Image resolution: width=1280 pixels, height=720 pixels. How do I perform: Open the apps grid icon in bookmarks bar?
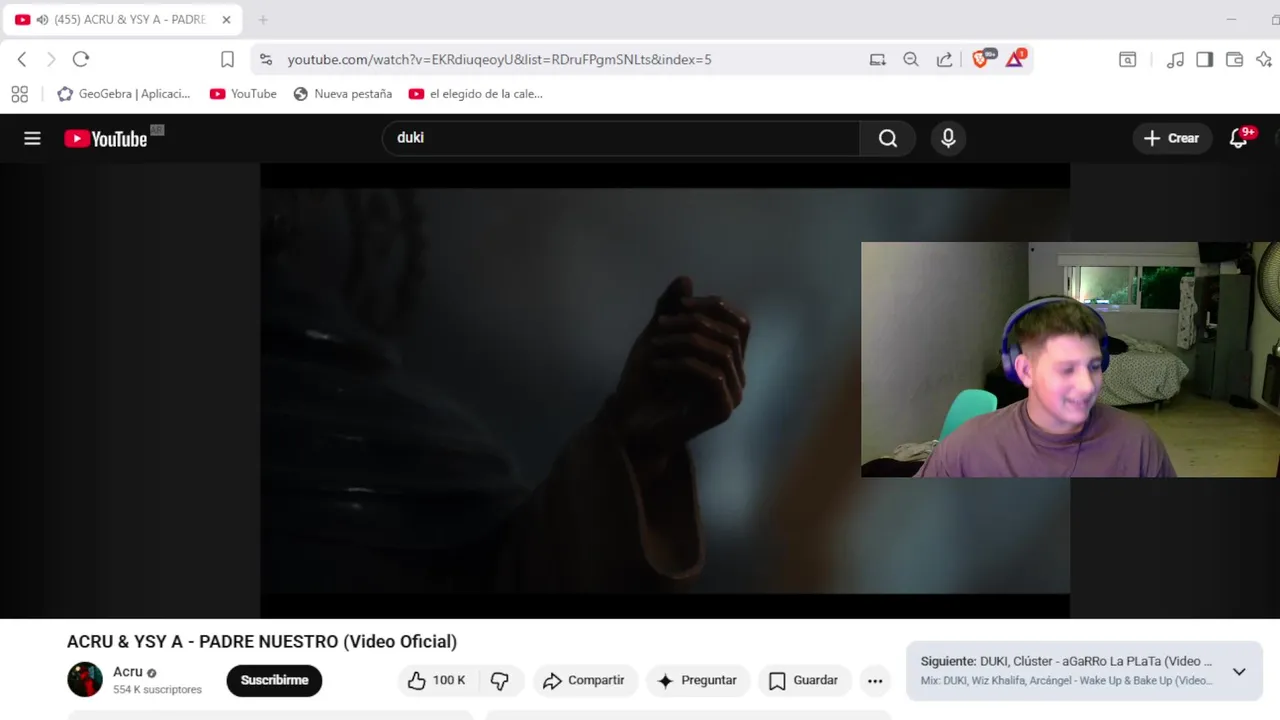[x=19, y=94]
